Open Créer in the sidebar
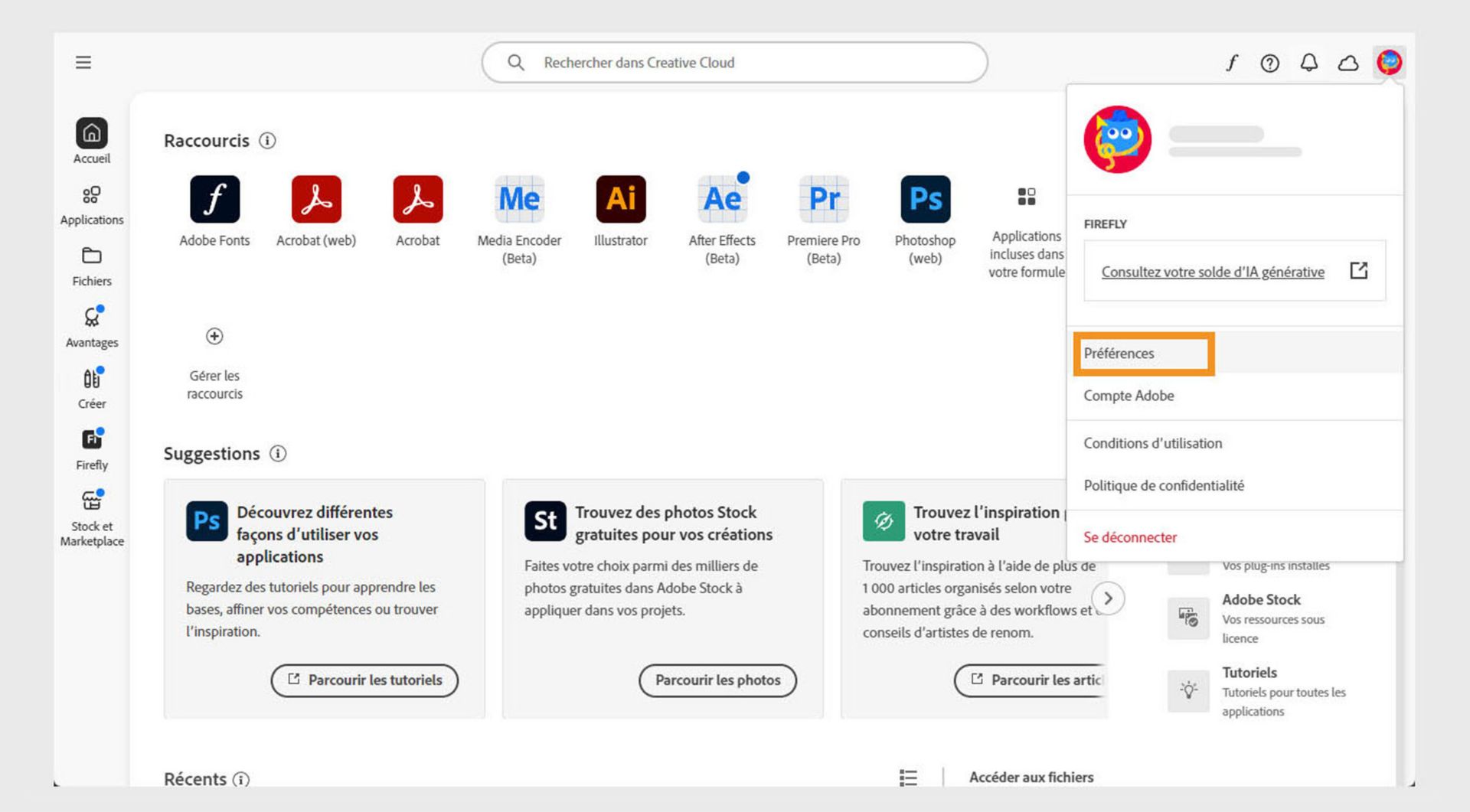Image resolution: width=1470 pixels, height=812 pixels. tap(92, 389)
